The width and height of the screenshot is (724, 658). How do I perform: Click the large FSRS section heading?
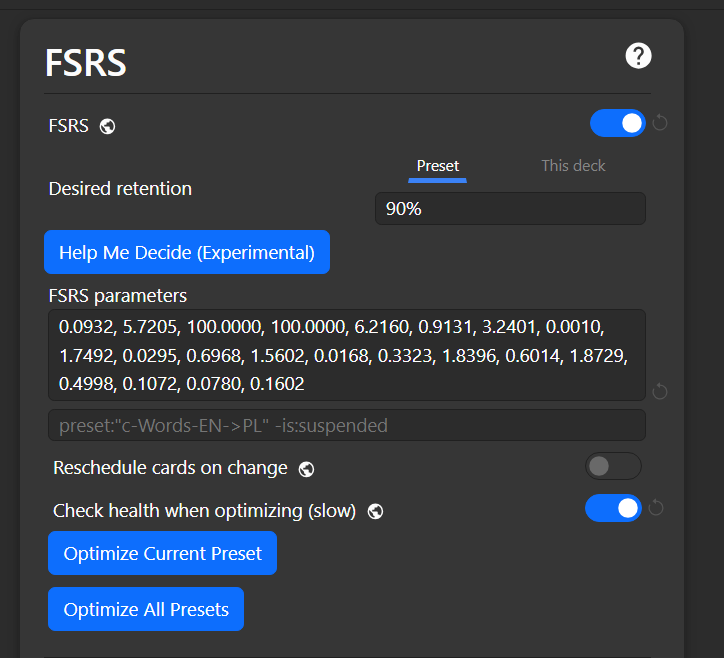click(x=85, y=63)
